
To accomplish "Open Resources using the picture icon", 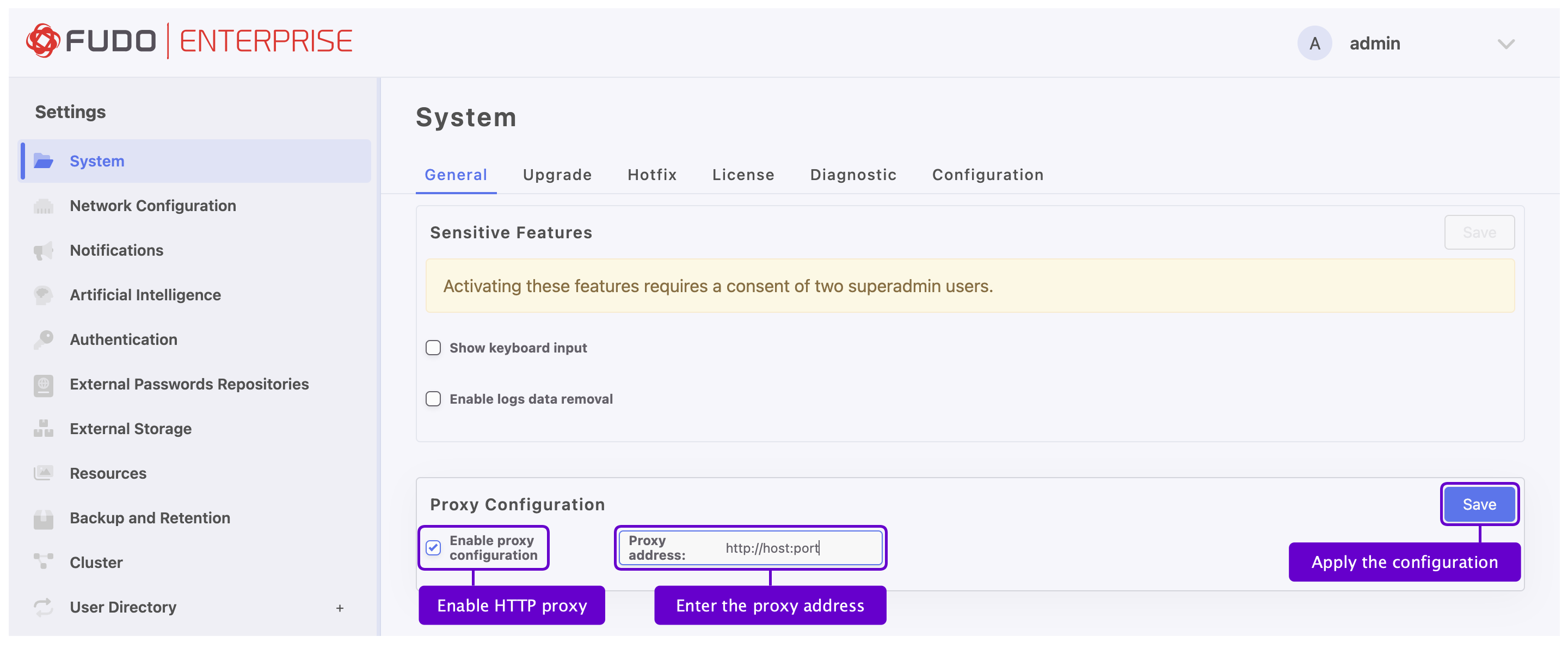I will (42, 473).
